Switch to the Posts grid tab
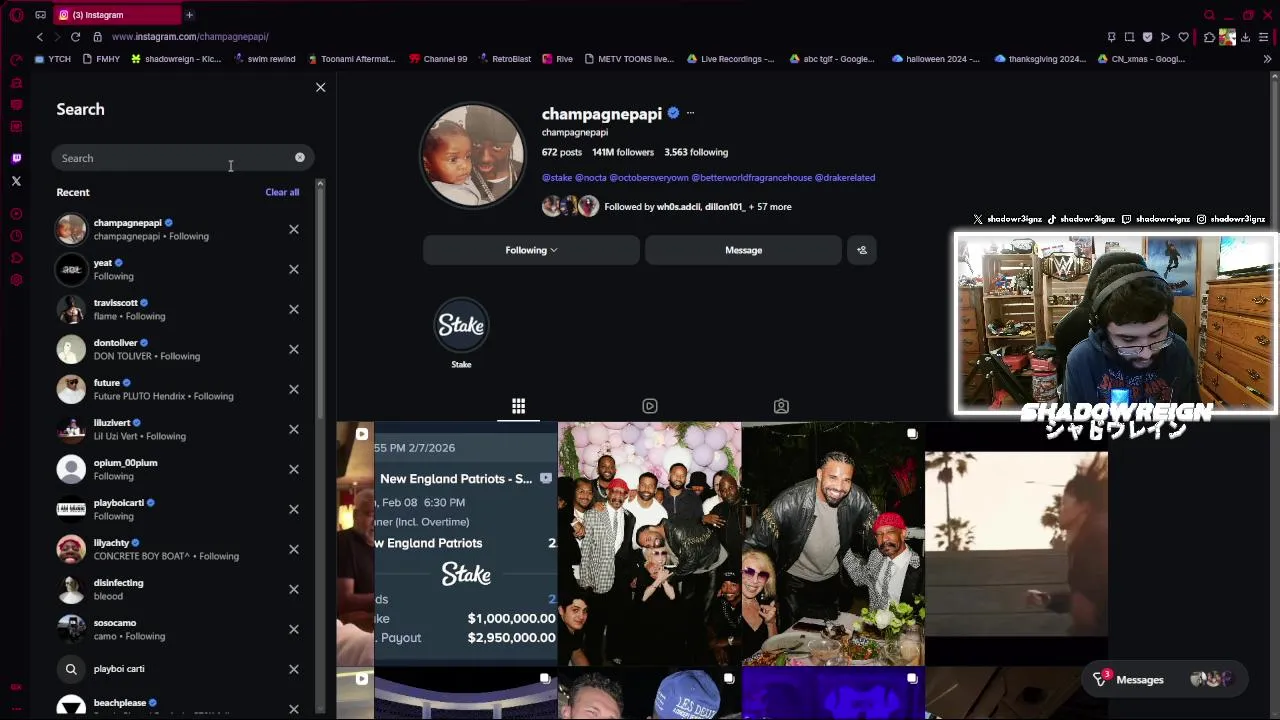1280x720 pixels. 518,406
